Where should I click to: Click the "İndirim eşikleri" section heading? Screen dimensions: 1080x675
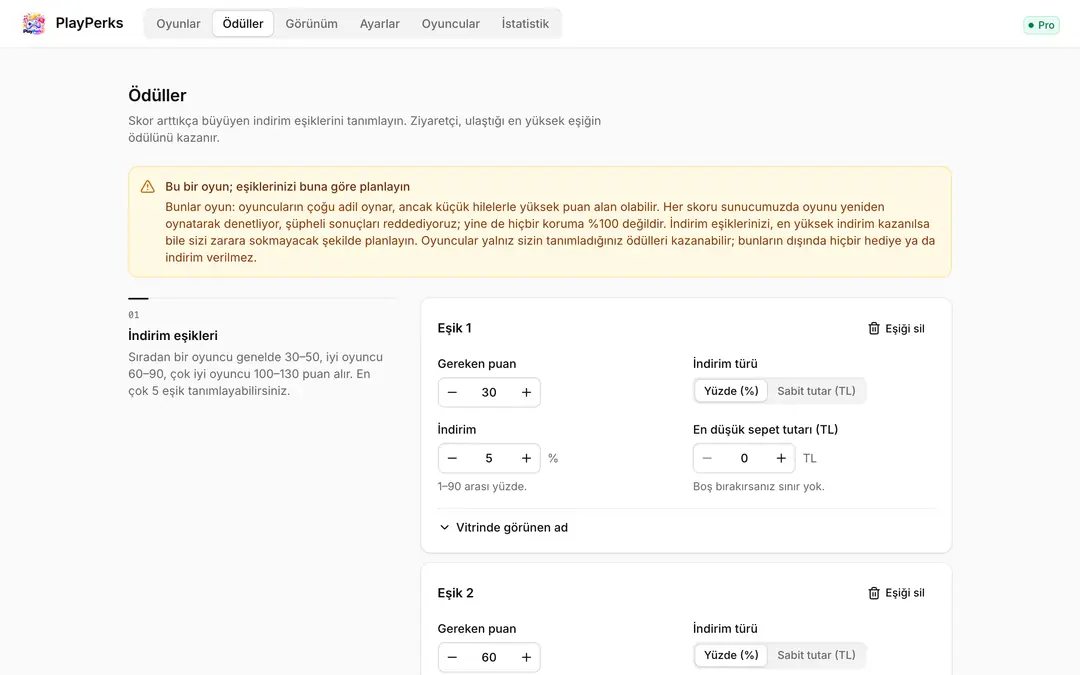[173, 335]
